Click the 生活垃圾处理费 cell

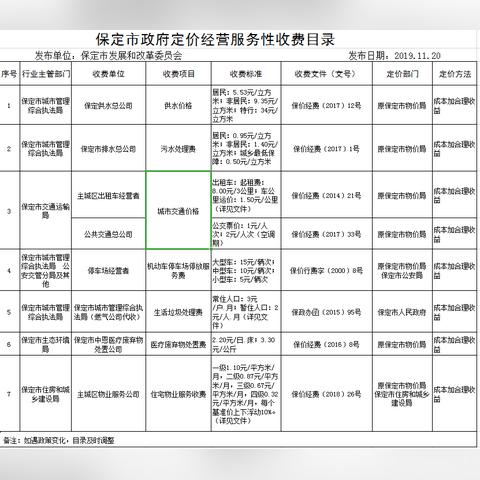click(x=178, y=312)
